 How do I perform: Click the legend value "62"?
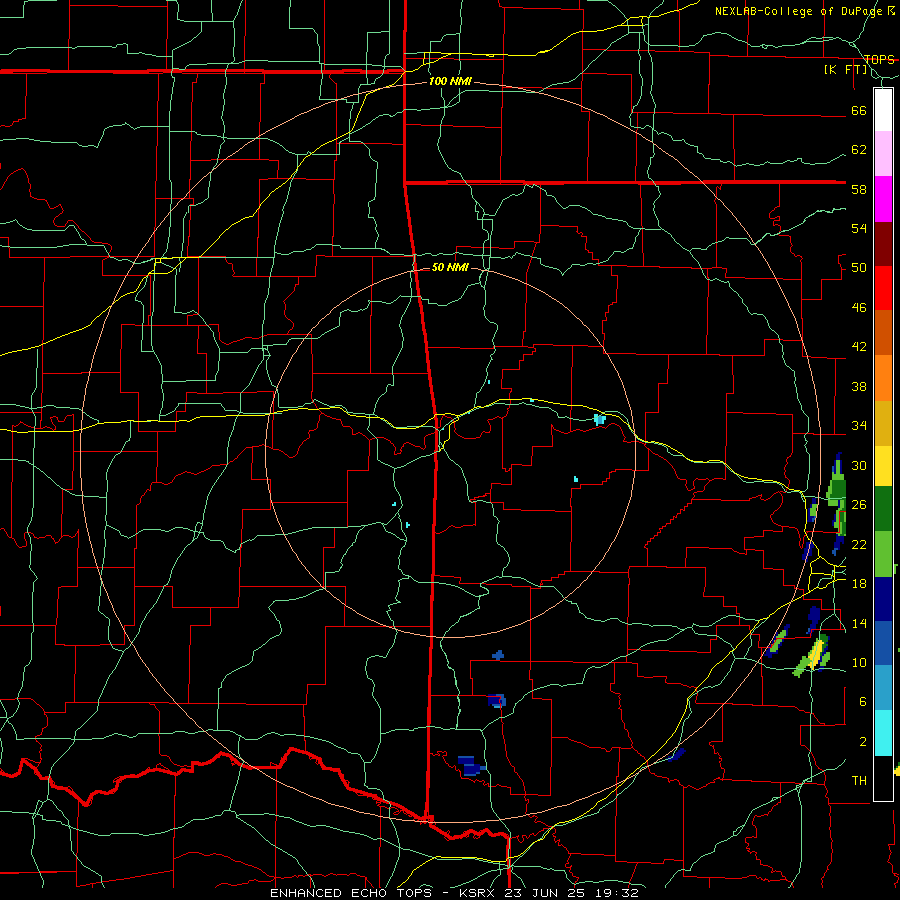coord(859,150)
